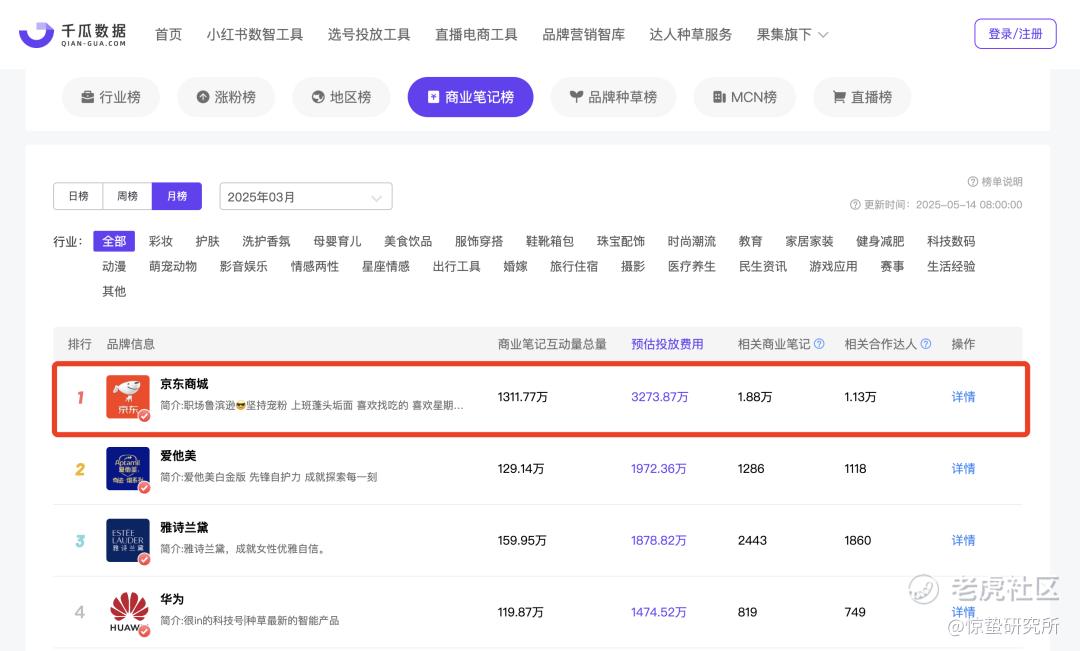Open 小红书数智工具 in top navigation
This screenshot has height=651, width=1080.
[x=255, y=34]
